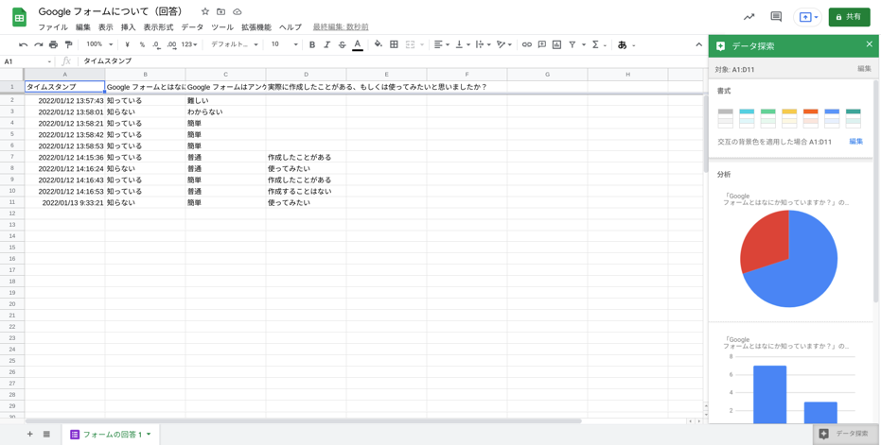This screenshot has width=881, height=445.
Task: Open the zoom 100% dropdown
Action: click(99, 44)
